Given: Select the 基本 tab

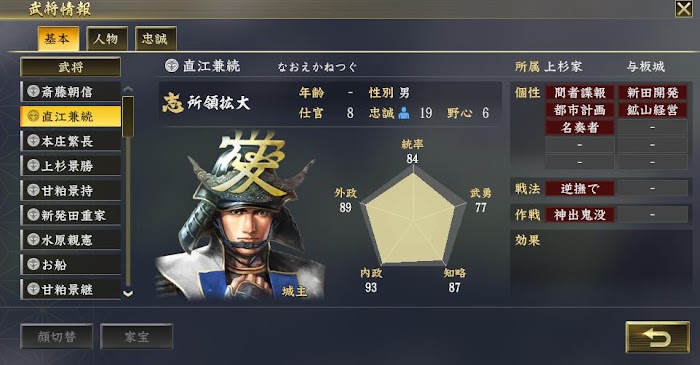Looking at the screenshot, I should pos(58,39).
